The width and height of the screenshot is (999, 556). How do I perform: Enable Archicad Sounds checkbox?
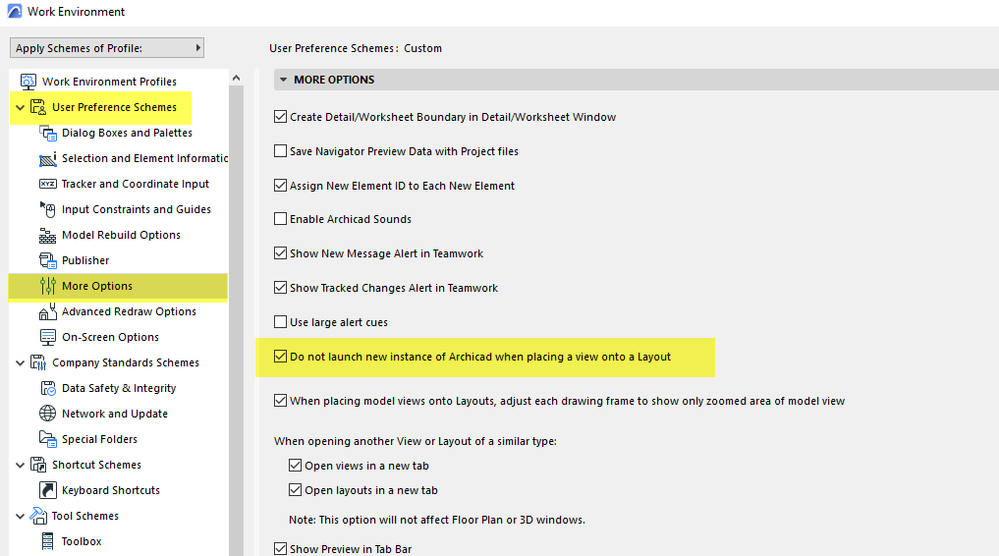pos(281,219)
